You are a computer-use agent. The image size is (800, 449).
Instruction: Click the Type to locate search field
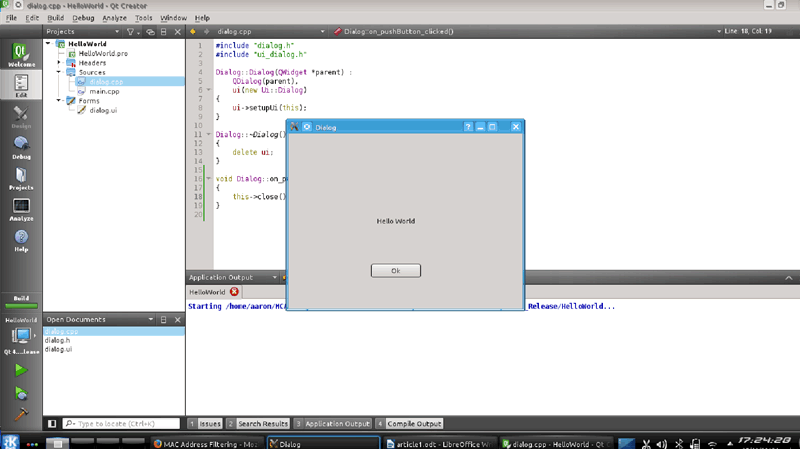[120, 424]
